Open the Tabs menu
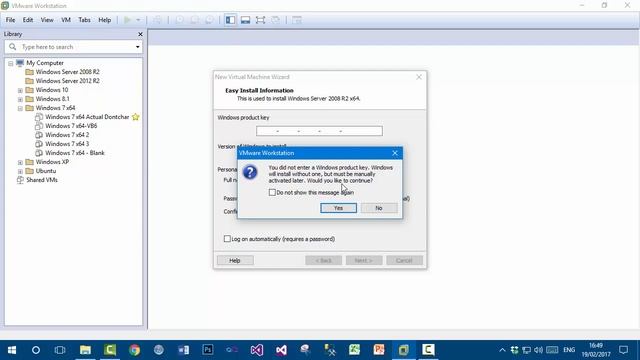Screen dimensions: 640x360 click(84, 20)
